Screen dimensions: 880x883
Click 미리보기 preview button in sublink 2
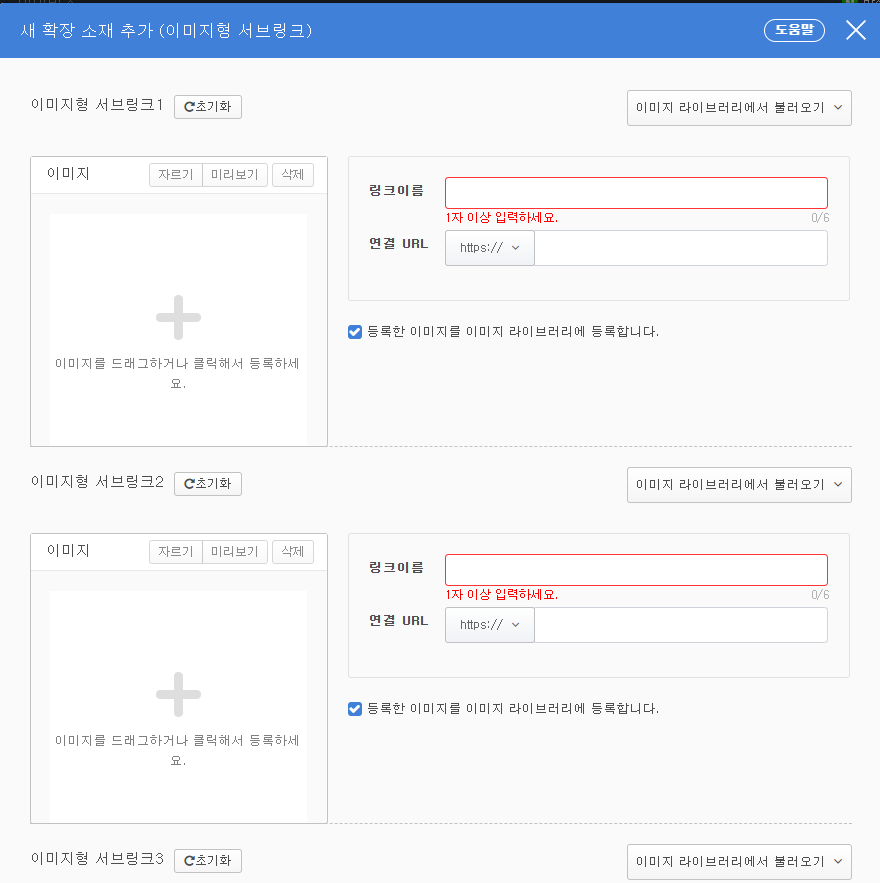click(x=235, y=551)
